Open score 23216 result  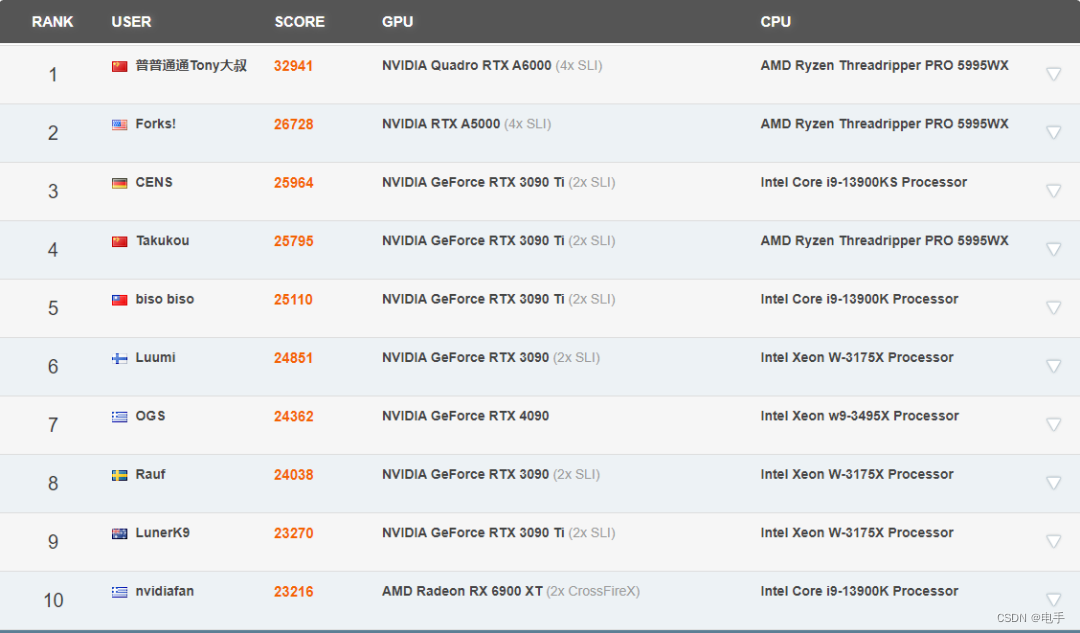coord(293,592)
